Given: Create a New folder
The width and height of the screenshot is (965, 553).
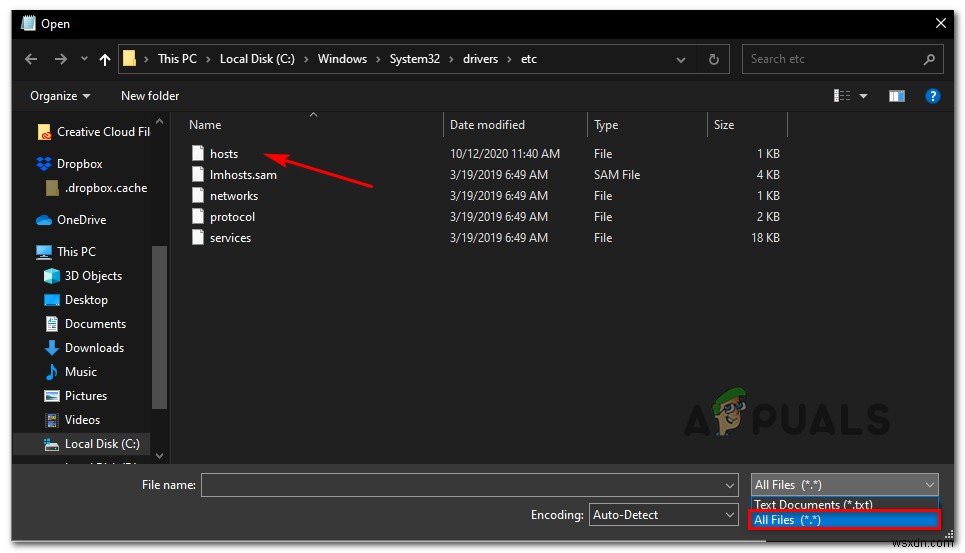Looking at the screenshot, I should pyautogui.click(x=150, y=96).
